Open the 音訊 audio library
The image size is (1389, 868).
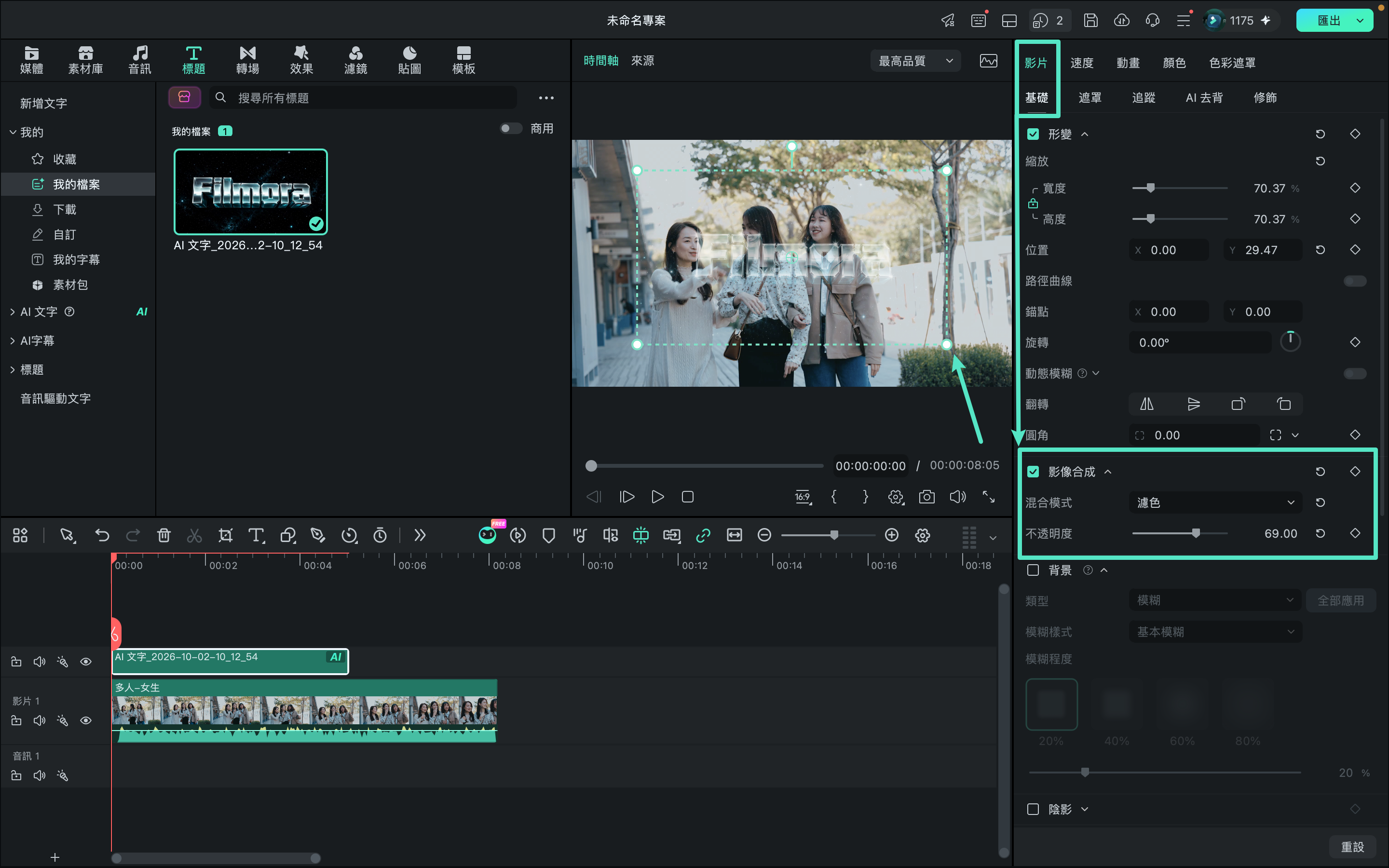coord(139,60)
